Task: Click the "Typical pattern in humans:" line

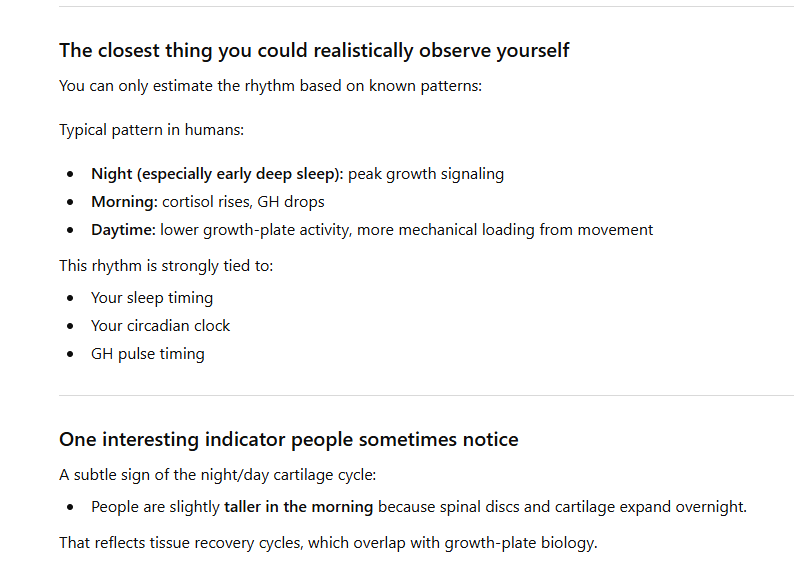Action: (x=151, y=130)
